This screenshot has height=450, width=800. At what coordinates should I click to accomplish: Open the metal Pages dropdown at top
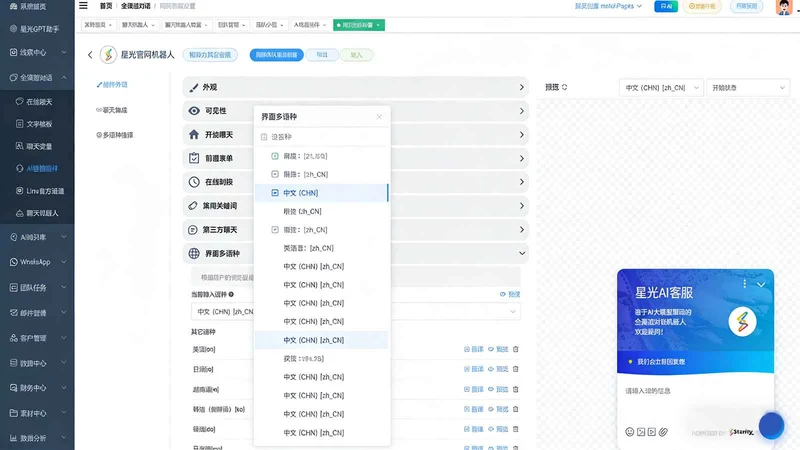point(608,6)
